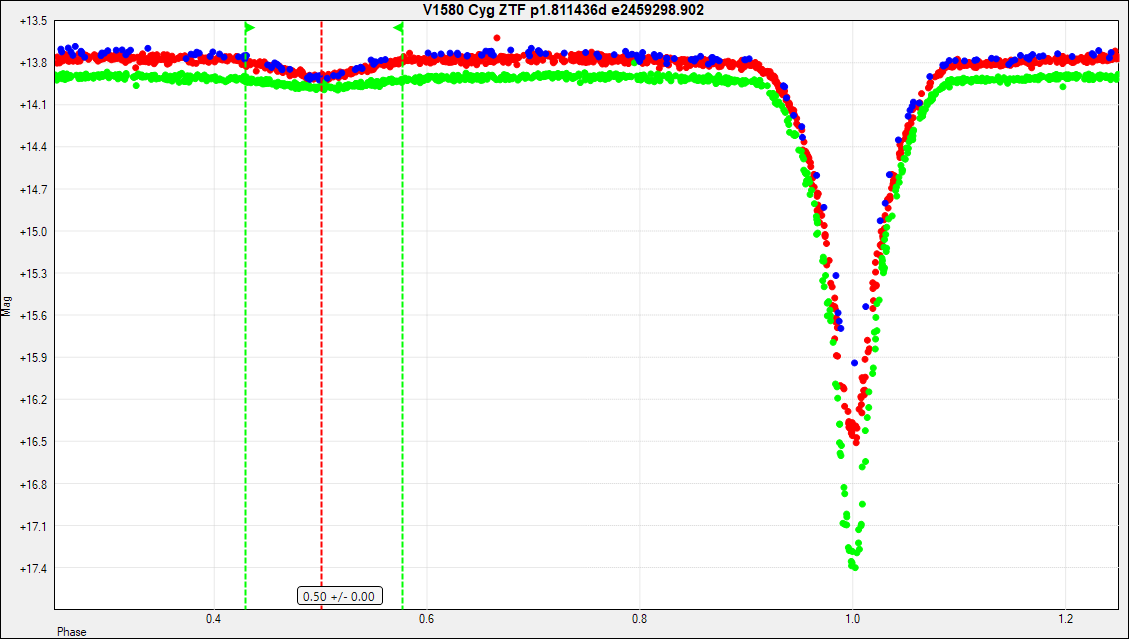Click the right green range marker flag
The image size is (1129, 639).
click(398, 28)
